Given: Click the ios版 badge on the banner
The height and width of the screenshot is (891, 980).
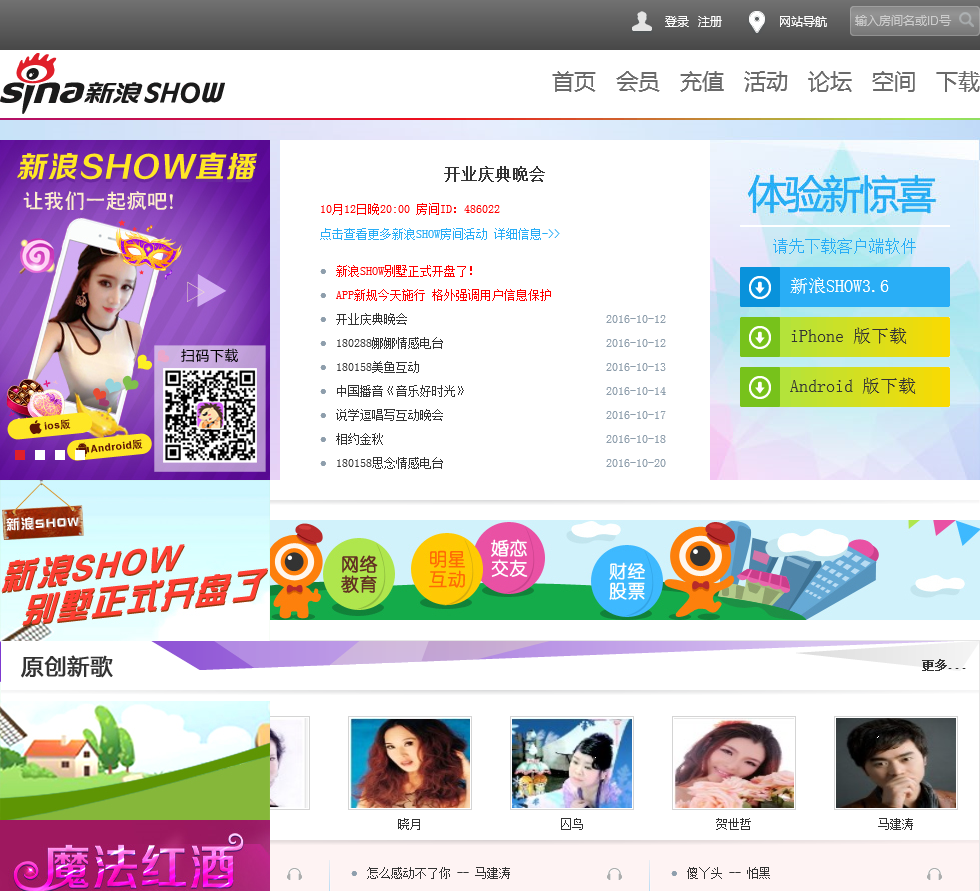Looking at the screenshot, I should 49,426.
